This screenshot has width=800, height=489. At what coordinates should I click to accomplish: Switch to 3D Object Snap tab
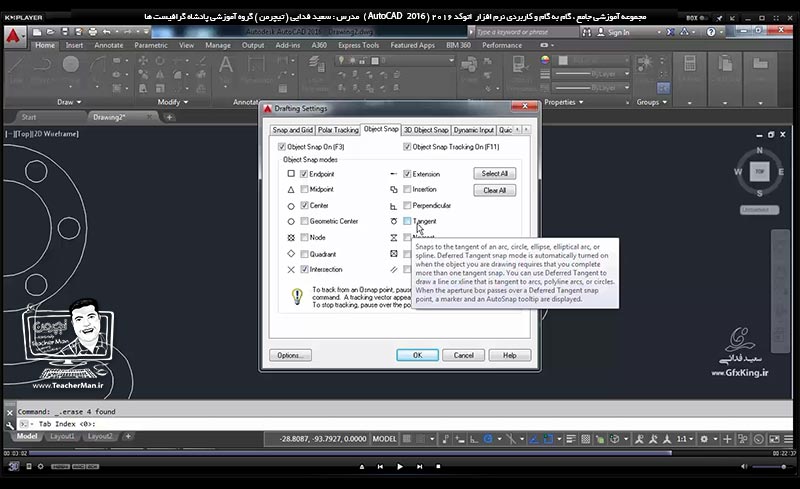pyautogui.click(x=426, y=130)
